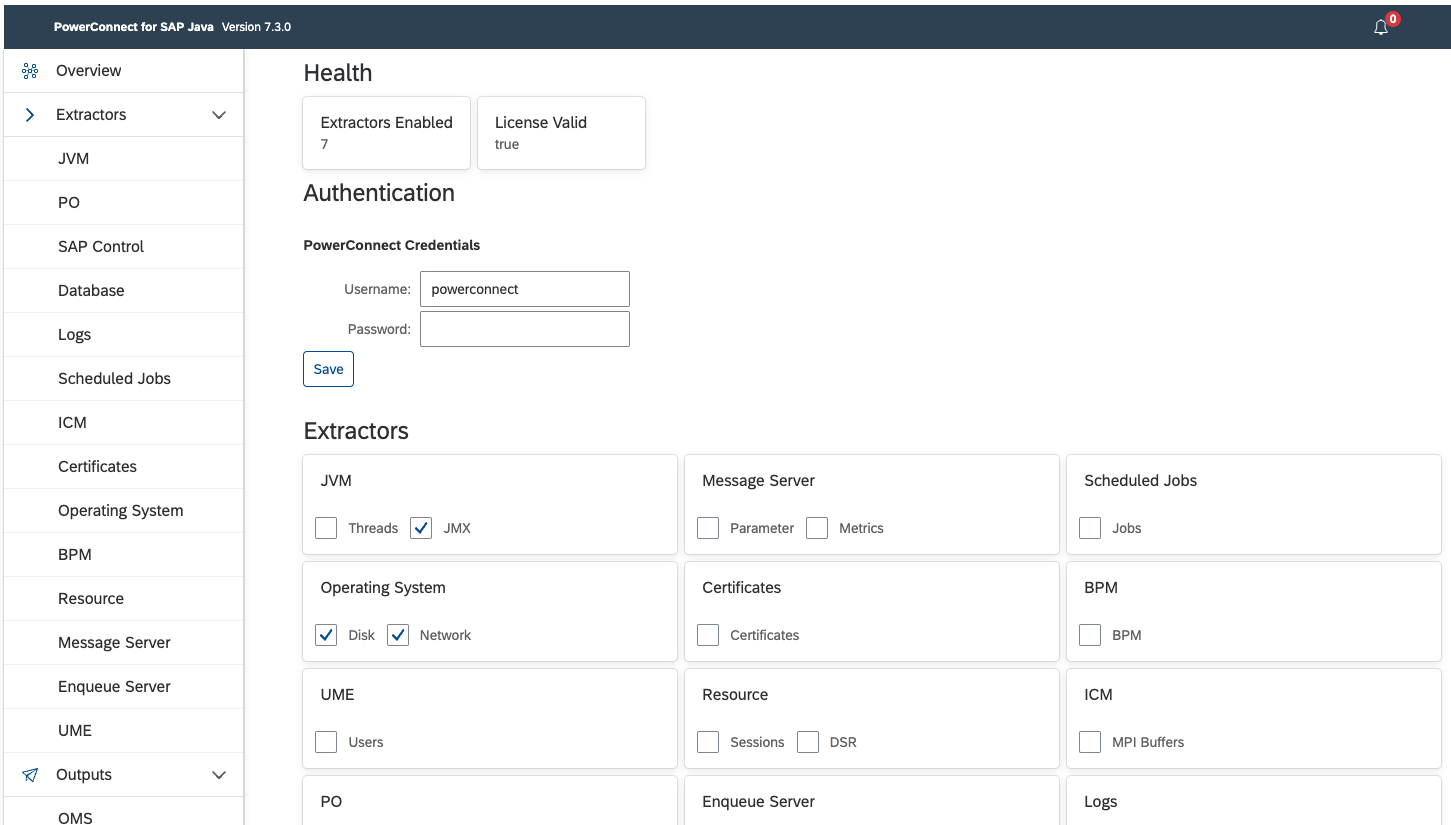
Task: Uncheck the Network checkbox
Action: click(x=398, y=635)
